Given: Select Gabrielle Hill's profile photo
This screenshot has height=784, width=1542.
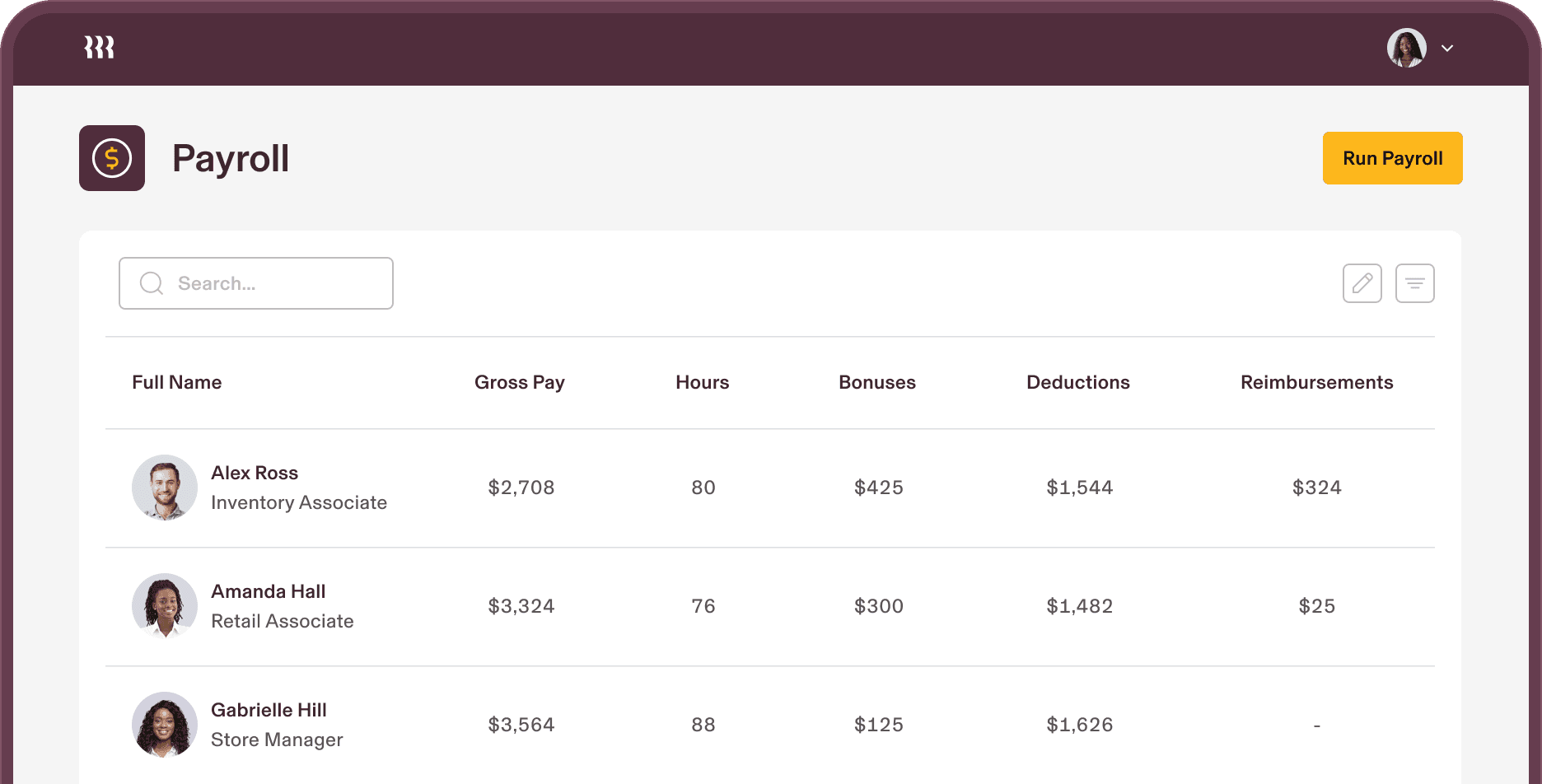Looking at the screenshot, I should point(165,725).
